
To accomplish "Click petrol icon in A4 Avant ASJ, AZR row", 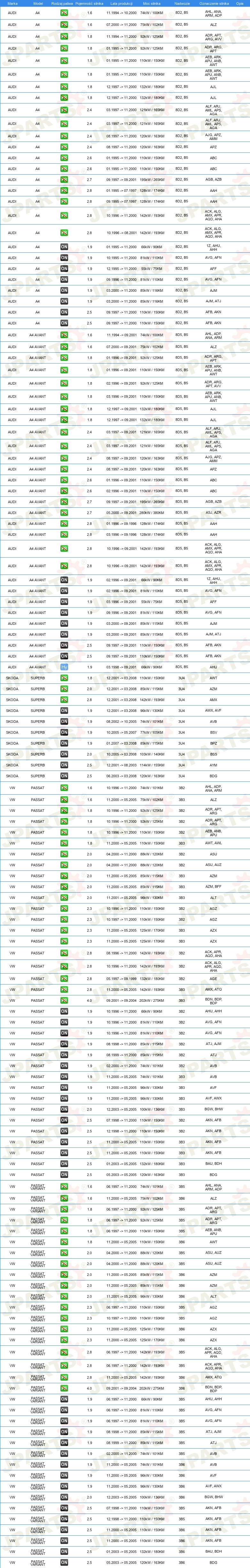I will 64,512.
